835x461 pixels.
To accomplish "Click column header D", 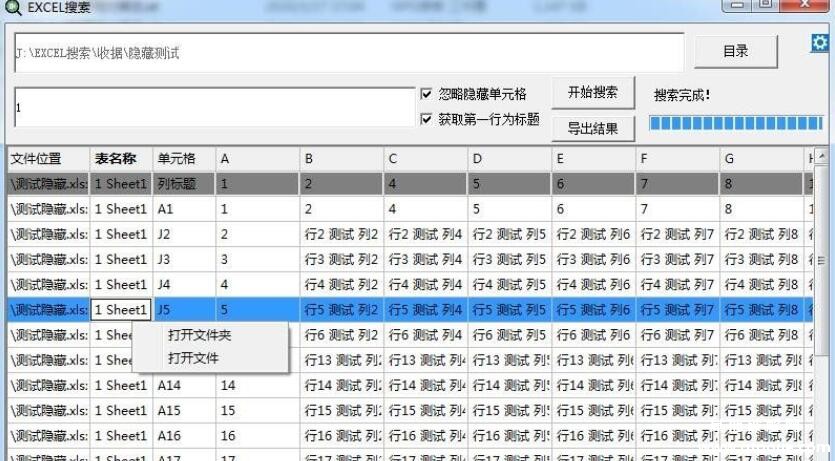I will click(x=510, y=159).
